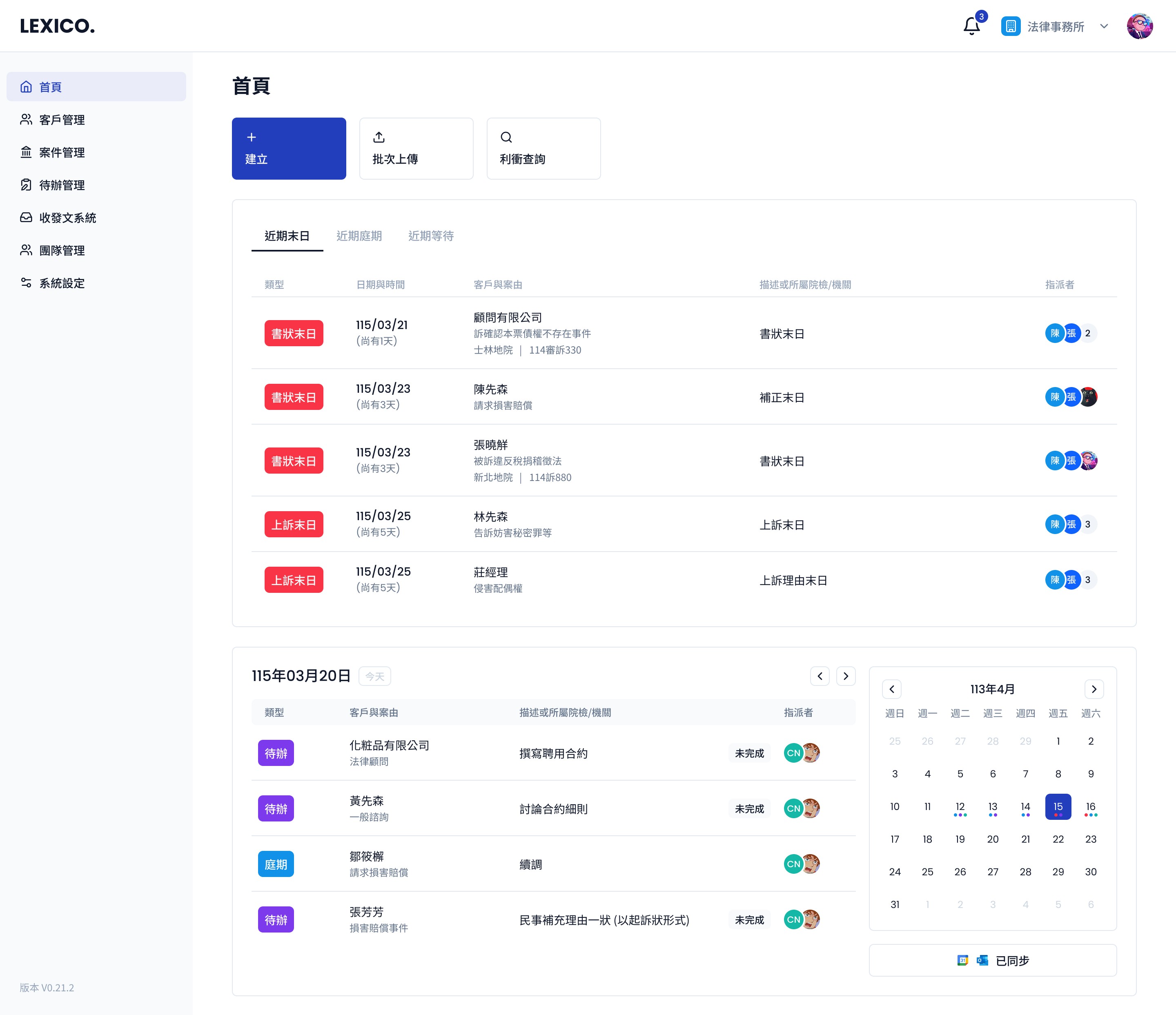Open 系統設定 in the sidebar
This screenshot has width=1176, height=1015.
pos(61,283)
